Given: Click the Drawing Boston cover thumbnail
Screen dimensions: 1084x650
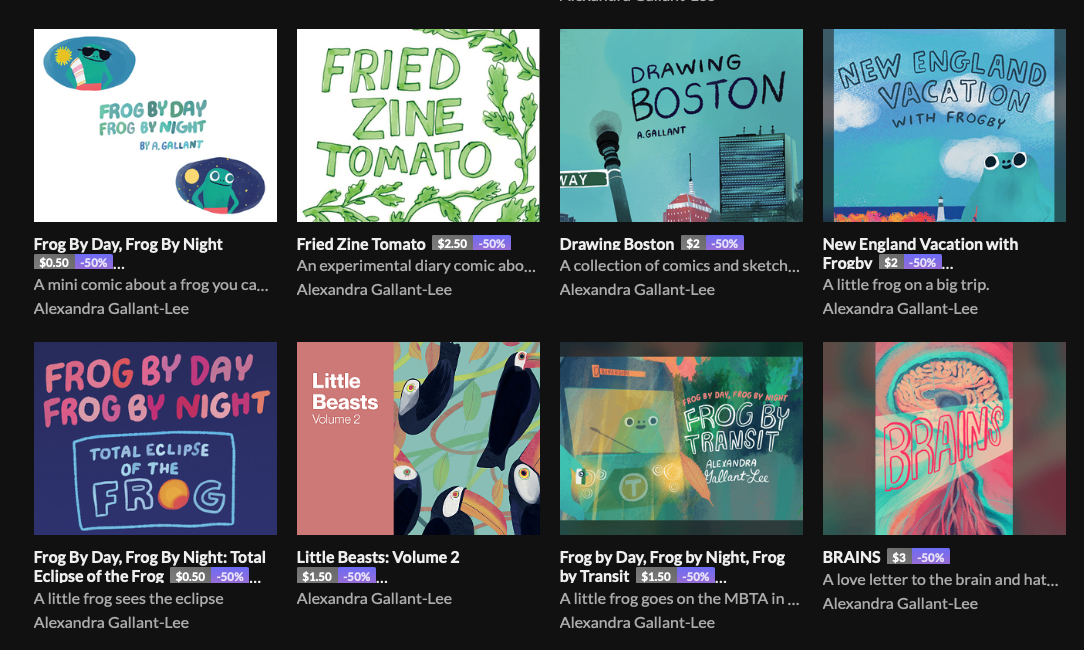Looking at the screenshot, I should pyautogui.click(x=681, y=125).
